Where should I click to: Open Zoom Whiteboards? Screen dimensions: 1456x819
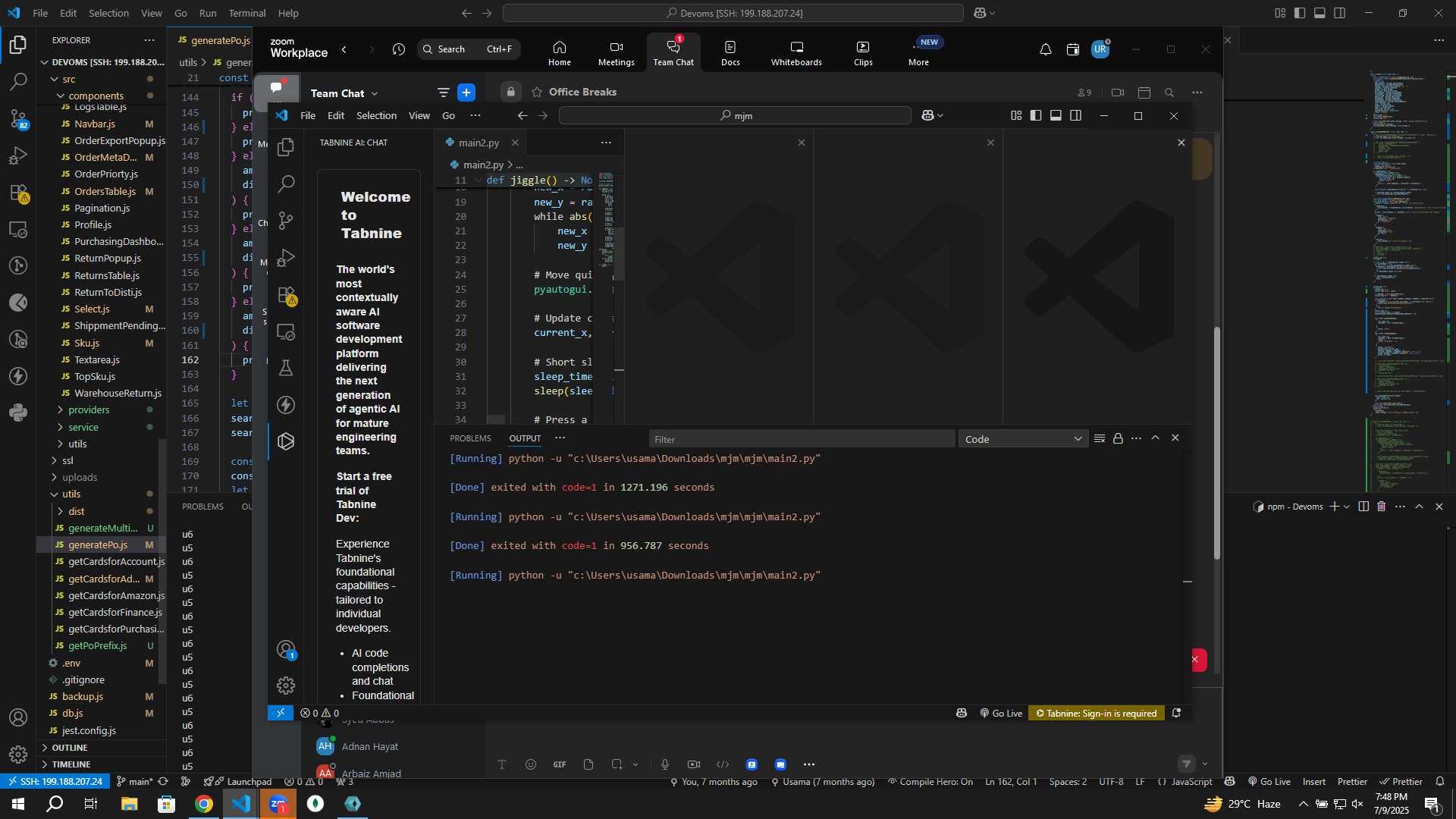pyautogui.click(x=796, y=53)
